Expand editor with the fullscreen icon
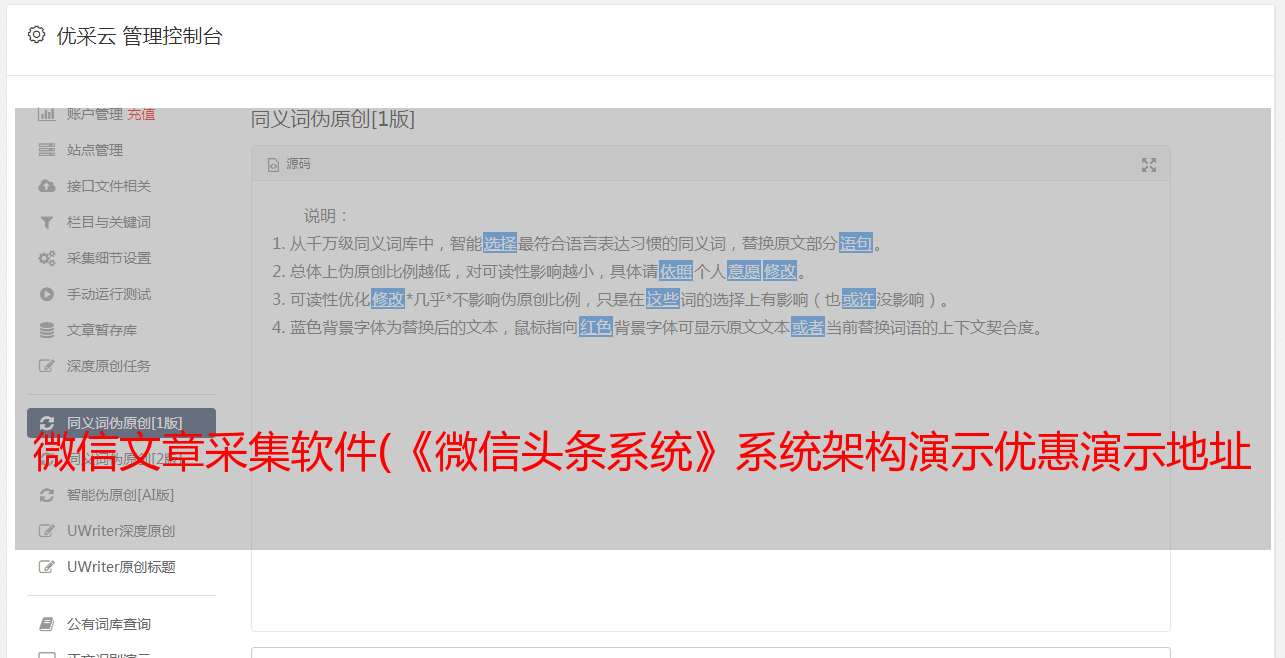Screen dimensions: 1285x658 [x=1149, y=165]
